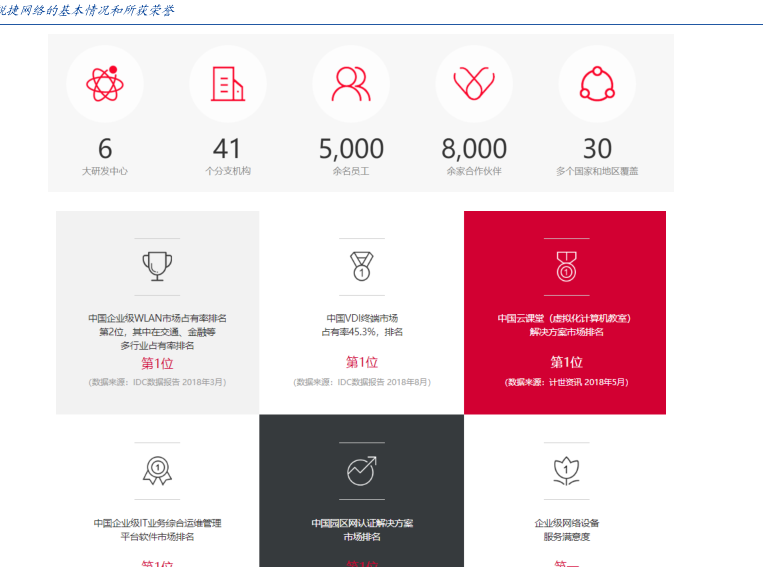Select the red 中国云课堂 card
Screen dimensions: 763x567
(565, 312)
